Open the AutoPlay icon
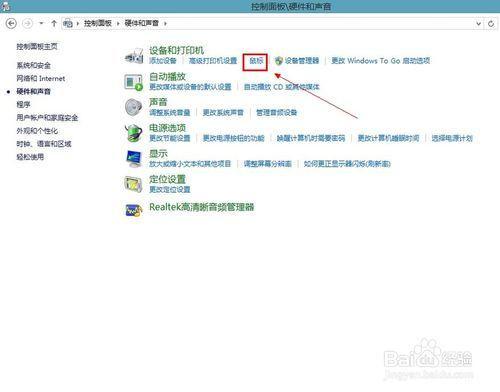This screenshot has height=392, width=500. click(x=134, y=82)
